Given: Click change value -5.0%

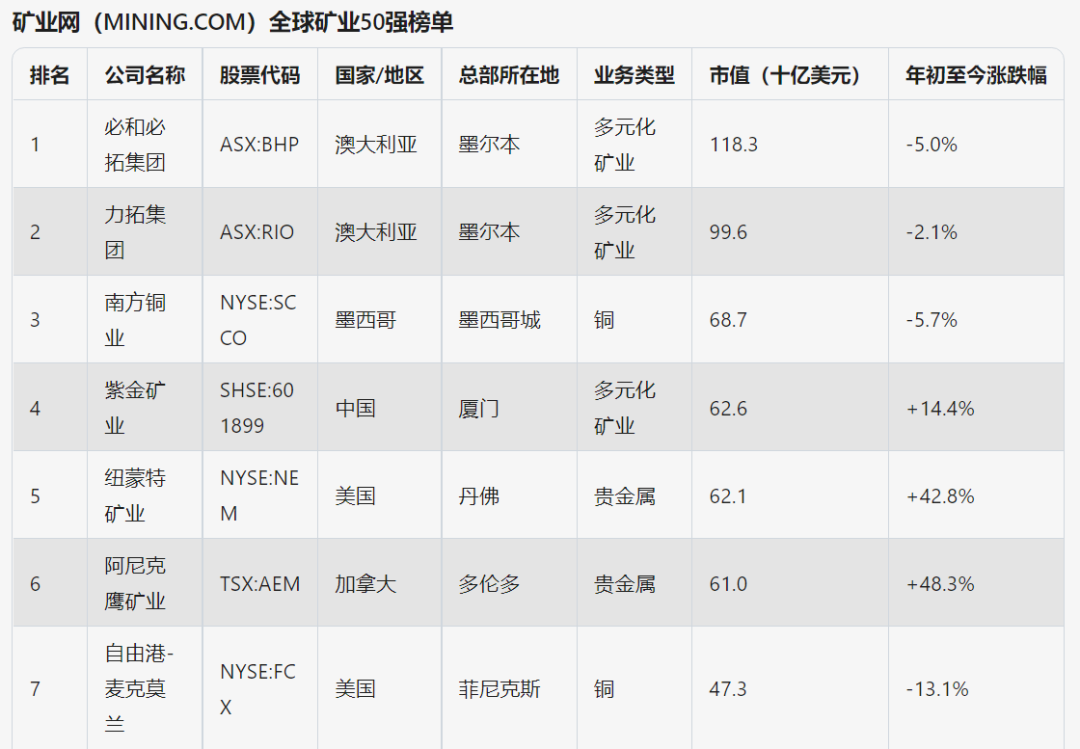Looking at the screenshot, I should pyautogui.click(x=931, y=145).
